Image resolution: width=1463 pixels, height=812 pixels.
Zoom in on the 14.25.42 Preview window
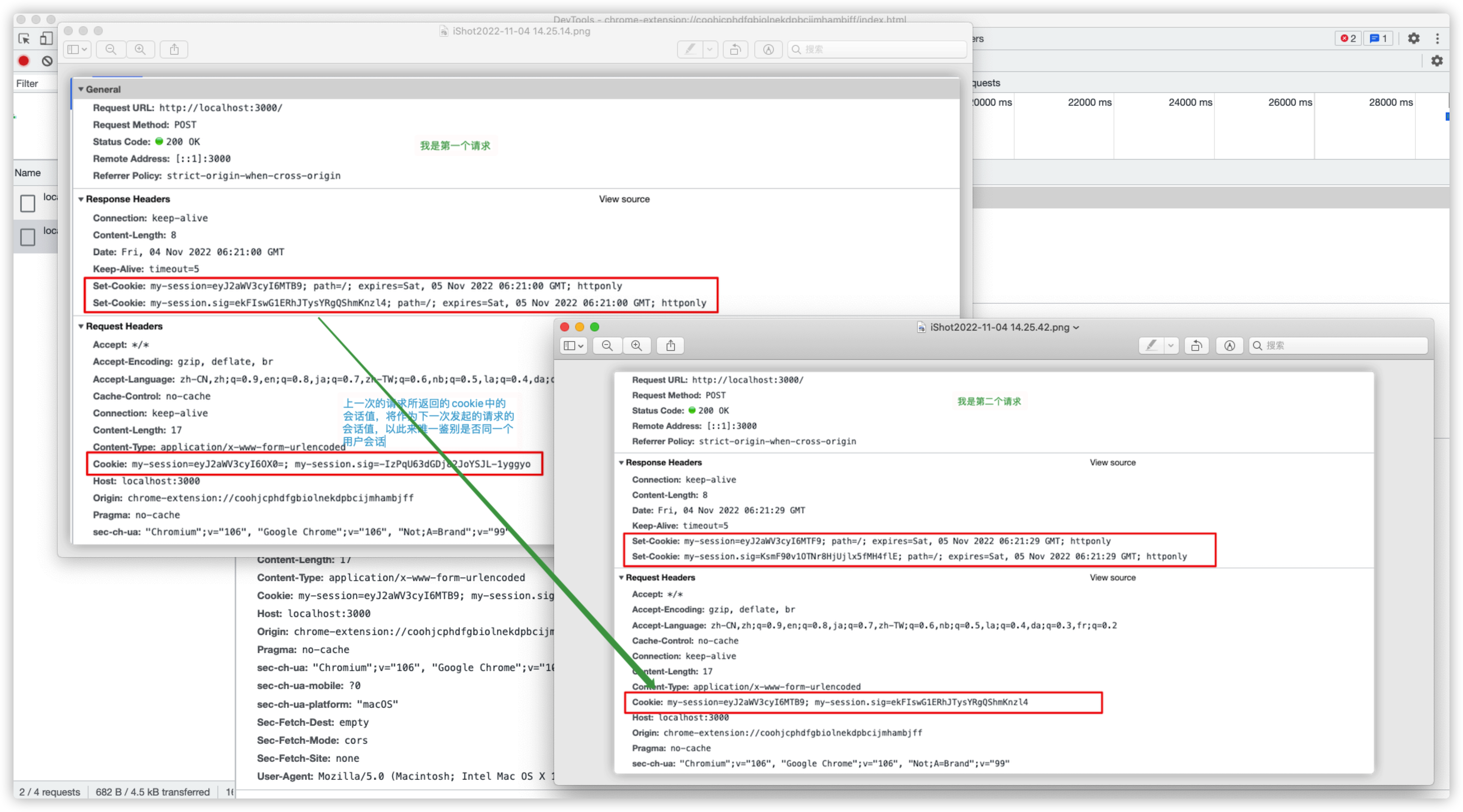click(x=637, y=346)
